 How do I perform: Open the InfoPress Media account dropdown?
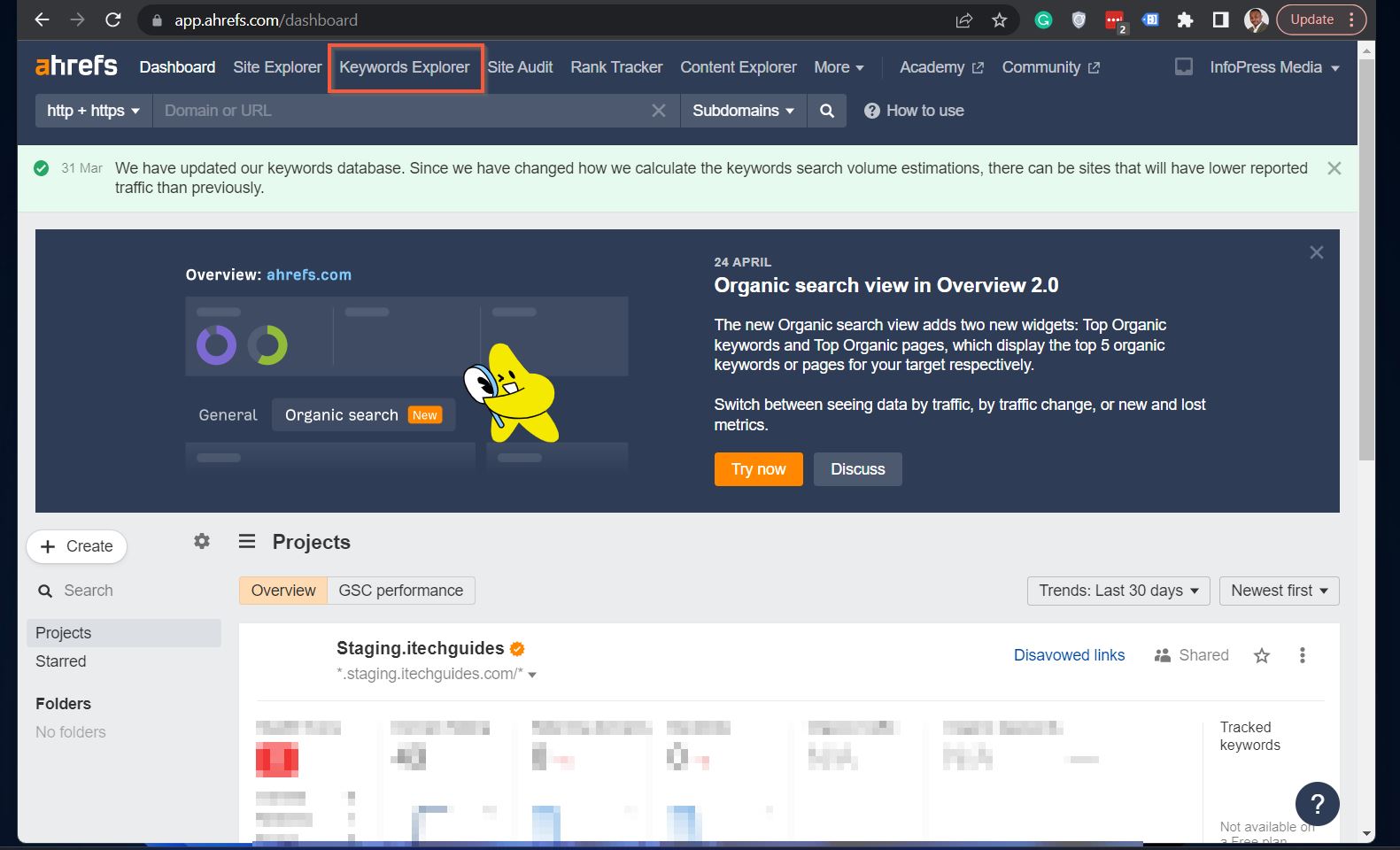click(1274, 67)
